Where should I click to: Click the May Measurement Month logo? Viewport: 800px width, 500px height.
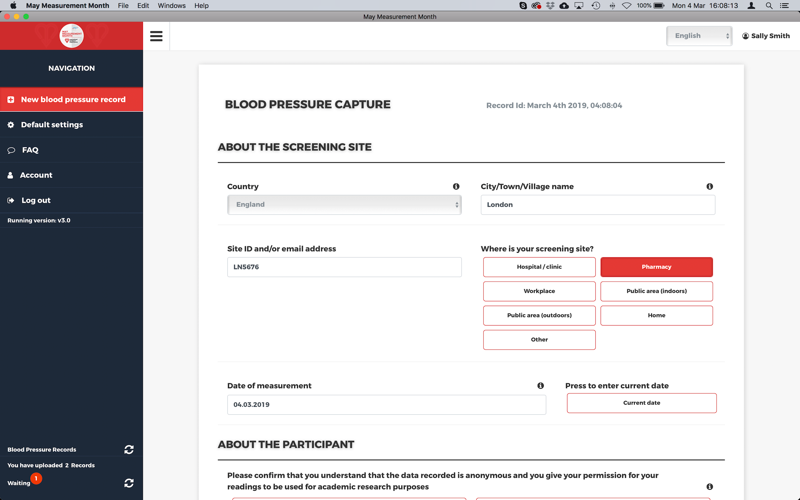71,36
